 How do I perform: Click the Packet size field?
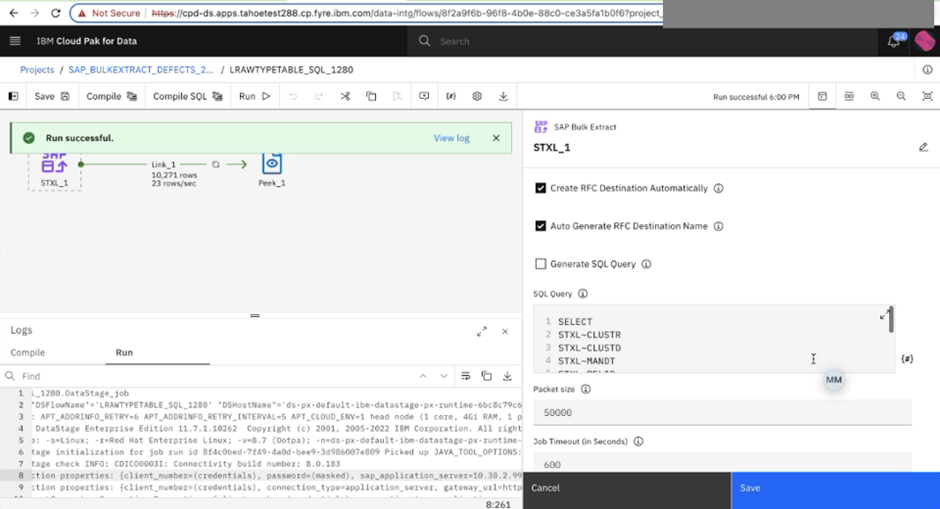tap(722, 412)
